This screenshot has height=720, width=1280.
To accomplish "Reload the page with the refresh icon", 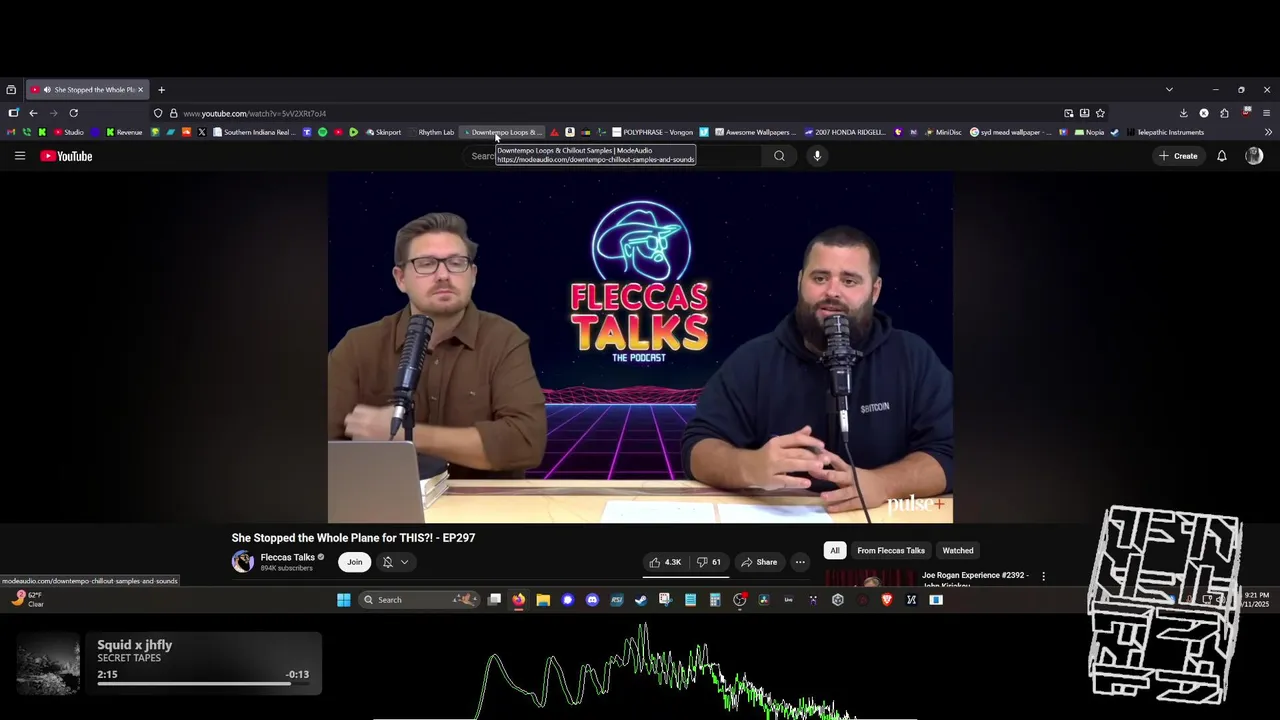I will 73,113.
